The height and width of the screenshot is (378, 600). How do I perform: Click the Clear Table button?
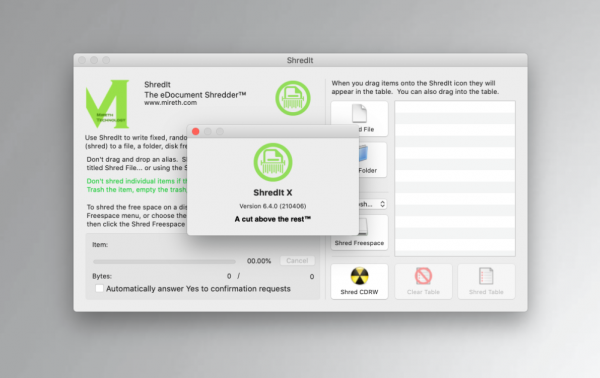click(x=423, y=281)
